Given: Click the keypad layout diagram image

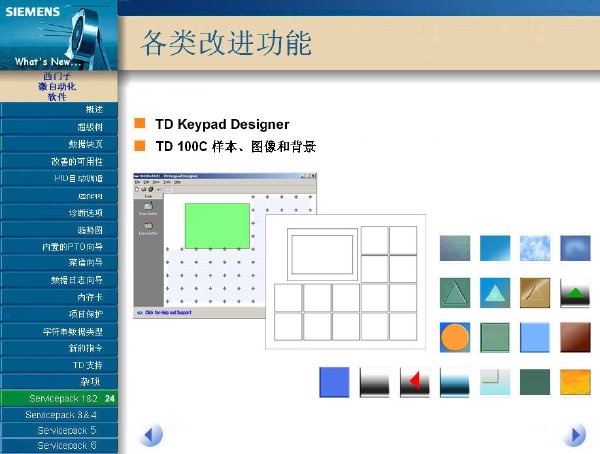Looking at the screenshot, I should pos(346,282).
